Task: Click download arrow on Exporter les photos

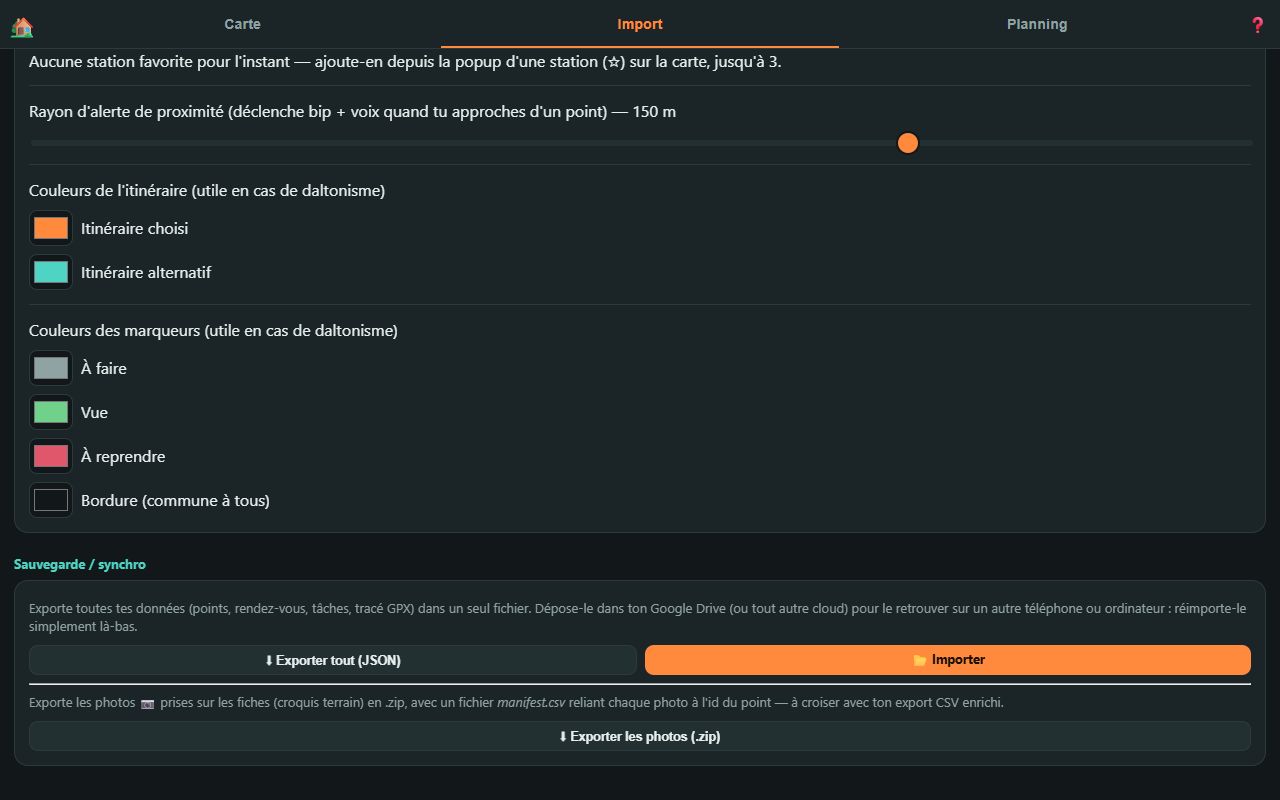Action: point(563,736)
